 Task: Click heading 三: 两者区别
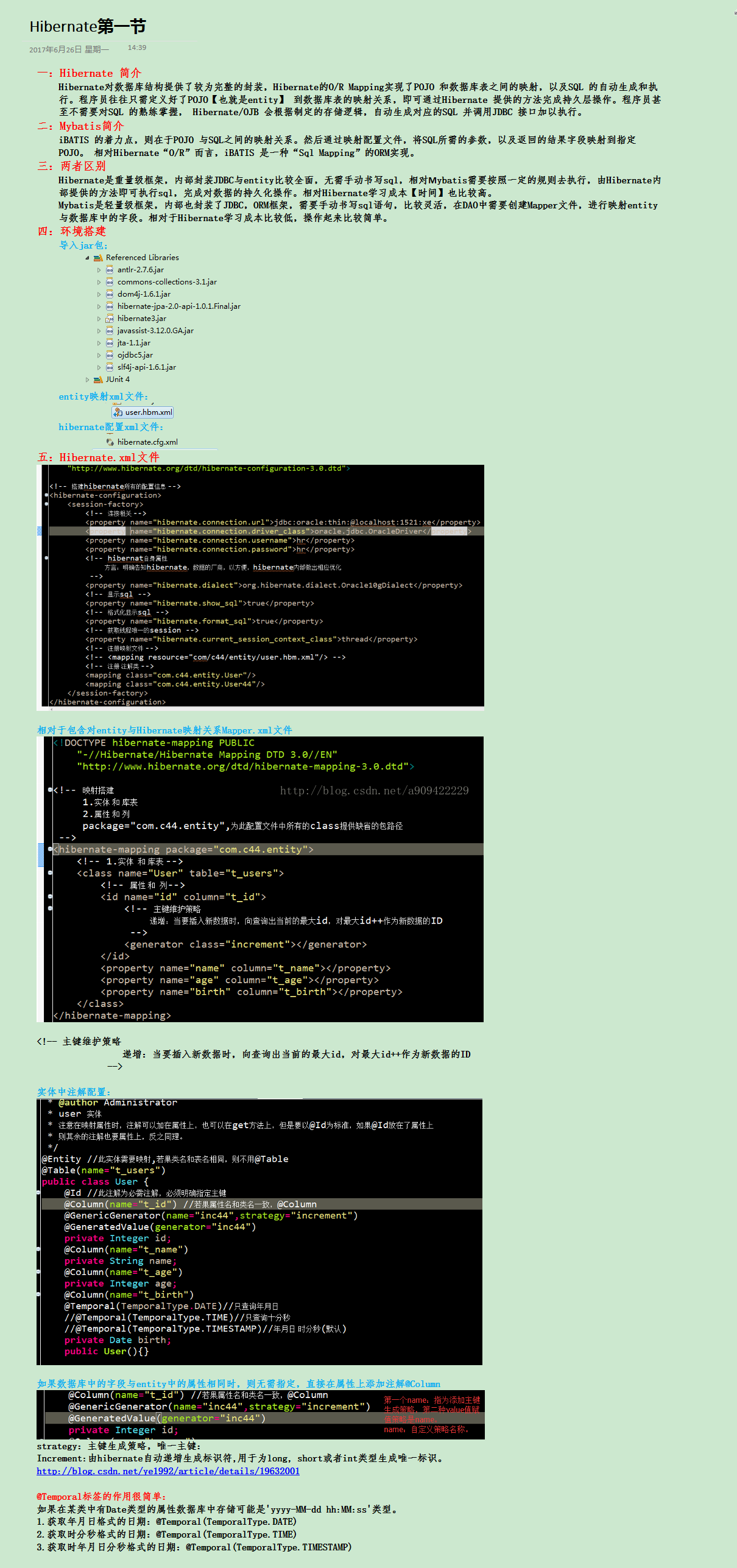point(72,166)
